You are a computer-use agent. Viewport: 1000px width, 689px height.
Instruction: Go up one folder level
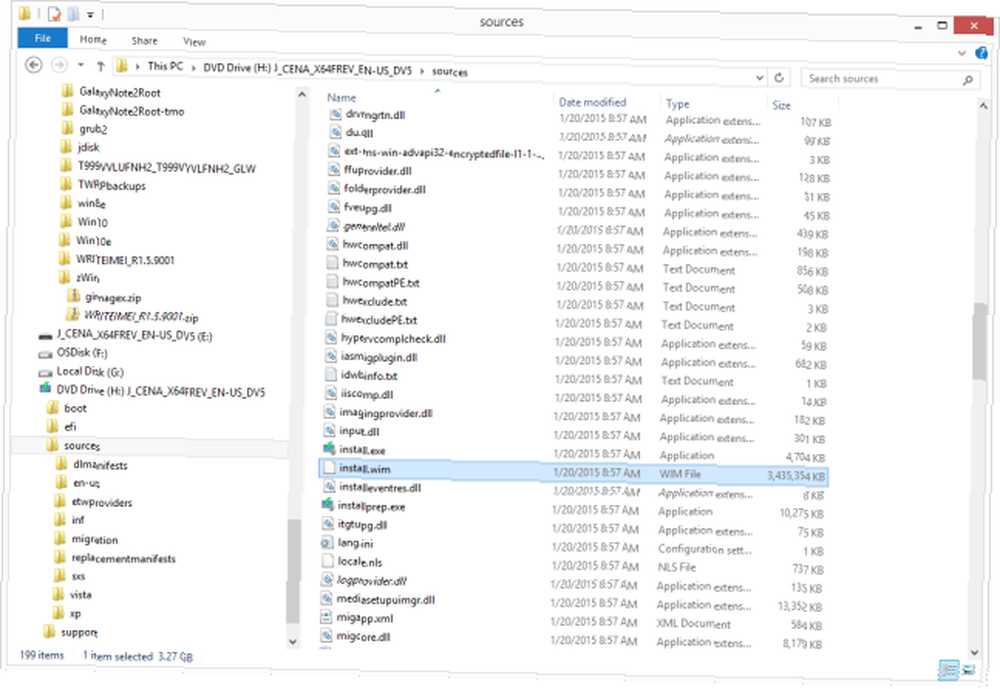pos(100,66)
